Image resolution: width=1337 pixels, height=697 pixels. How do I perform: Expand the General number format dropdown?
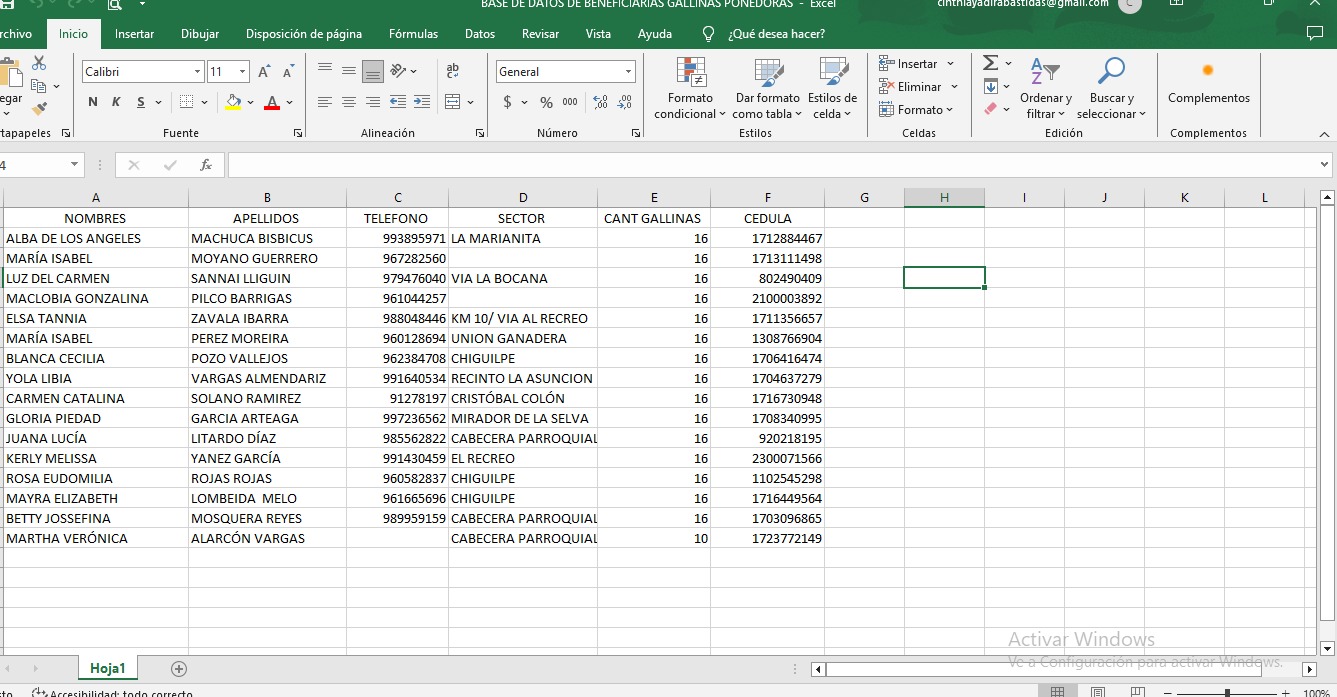tap(628, 72)
